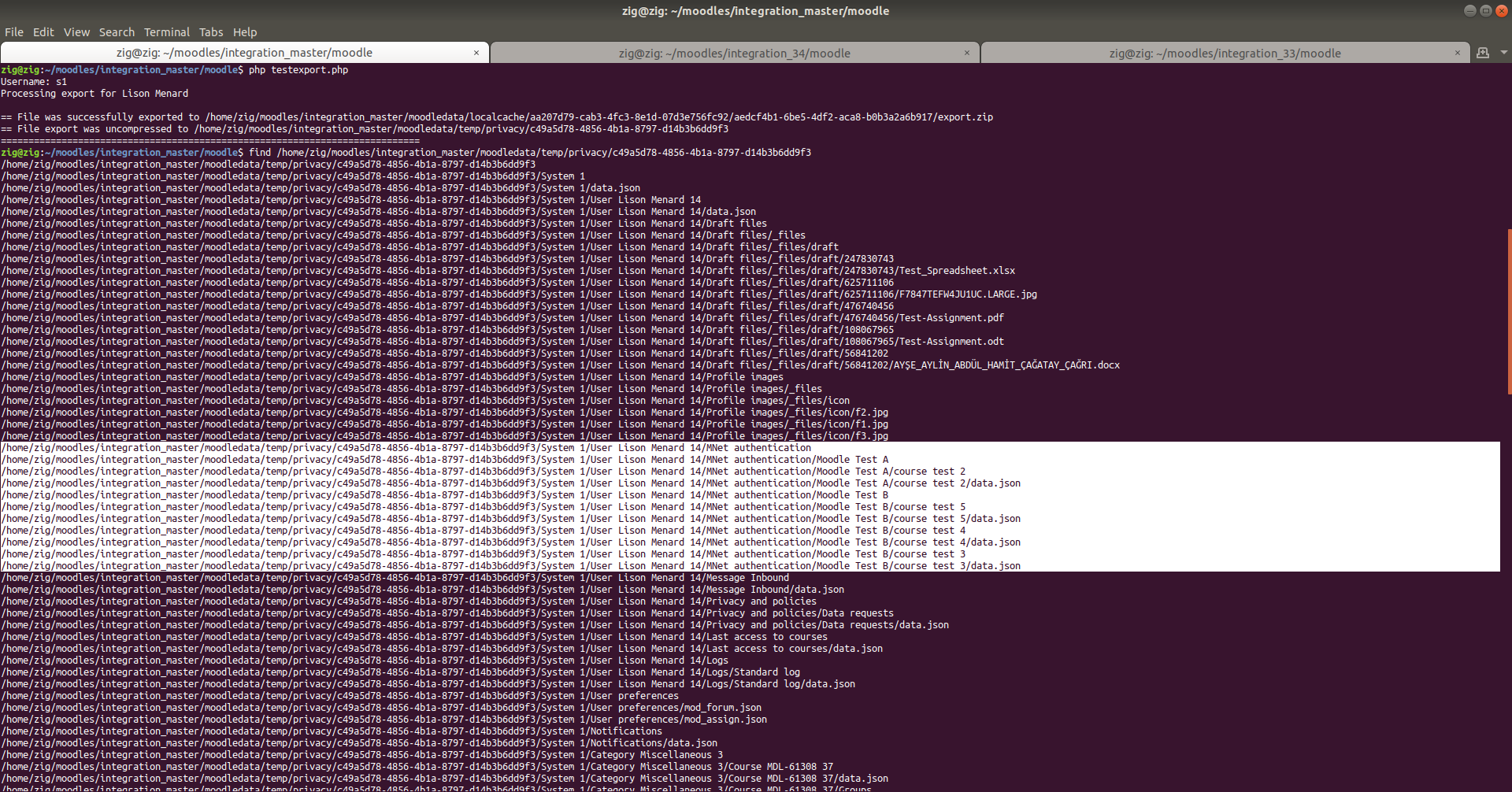
Task: Switch to the integration_34/moodle tab
Action: click(735, 54)
